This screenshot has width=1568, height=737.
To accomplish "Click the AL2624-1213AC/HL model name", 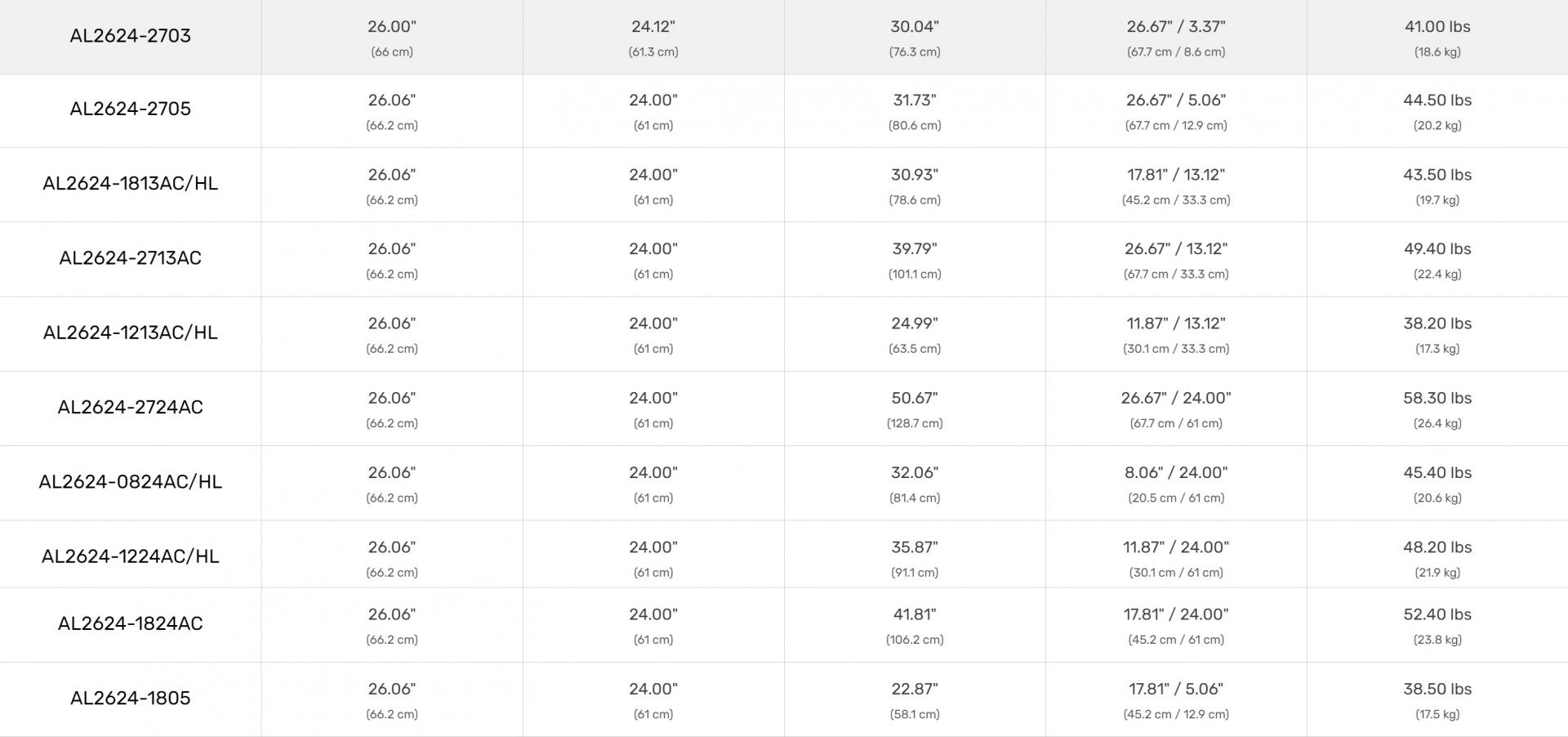I will [x=130, y=333].
